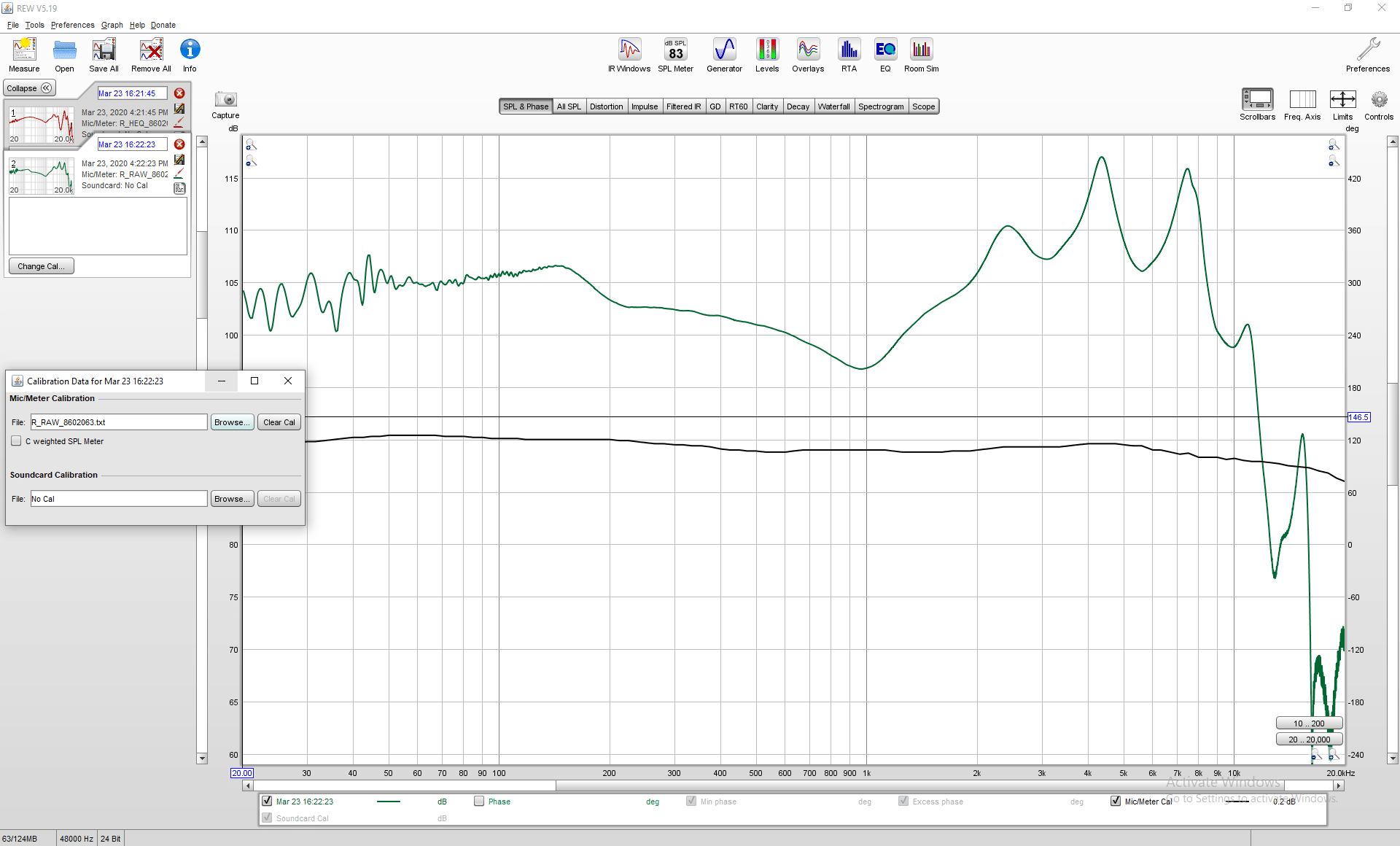Screen dimensions: 1400x846
Task: Select the GD tab
Action: click(715, 106)
